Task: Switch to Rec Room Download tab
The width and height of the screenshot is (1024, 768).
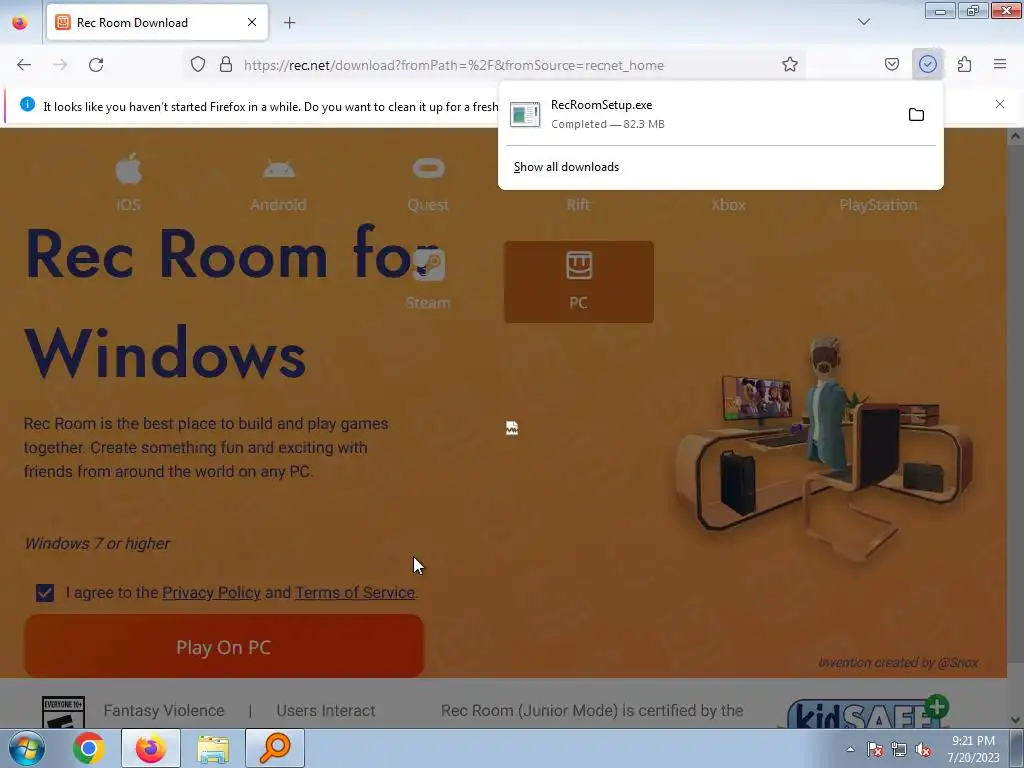Action: pyautogui.click(x=157, y=22)
